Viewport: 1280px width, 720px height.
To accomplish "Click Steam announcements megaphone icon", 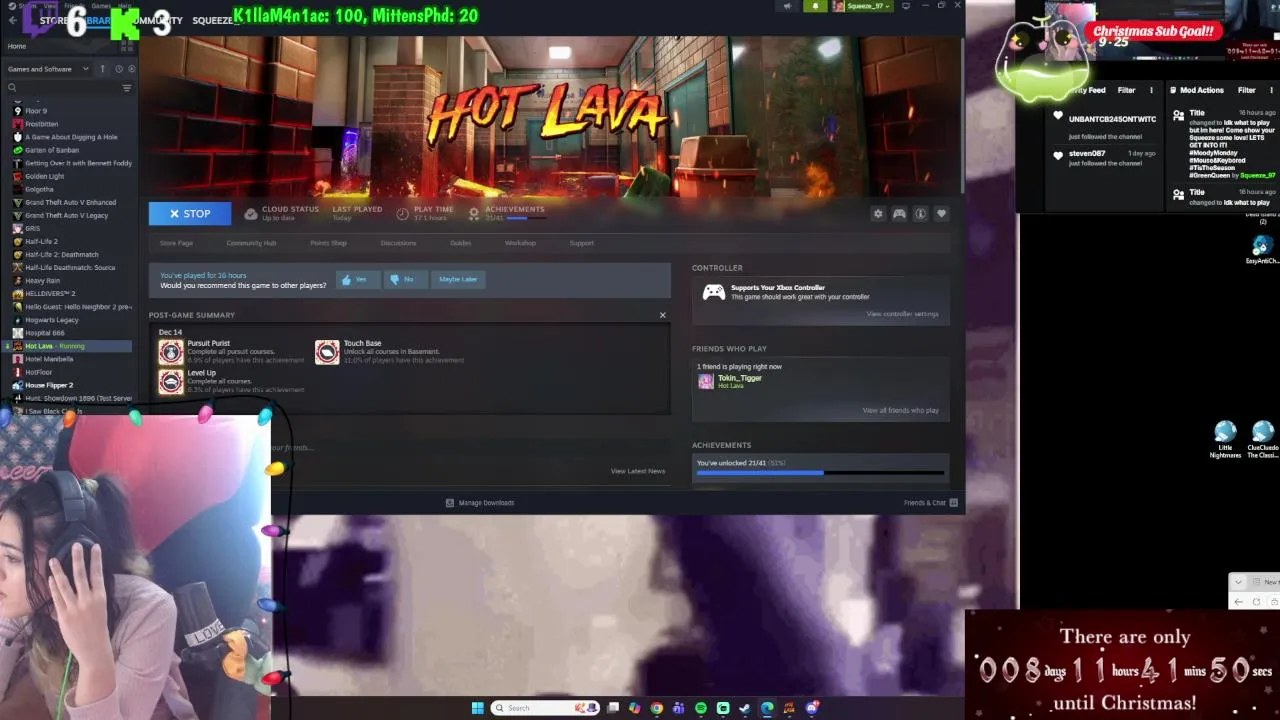I will point(788,6).
